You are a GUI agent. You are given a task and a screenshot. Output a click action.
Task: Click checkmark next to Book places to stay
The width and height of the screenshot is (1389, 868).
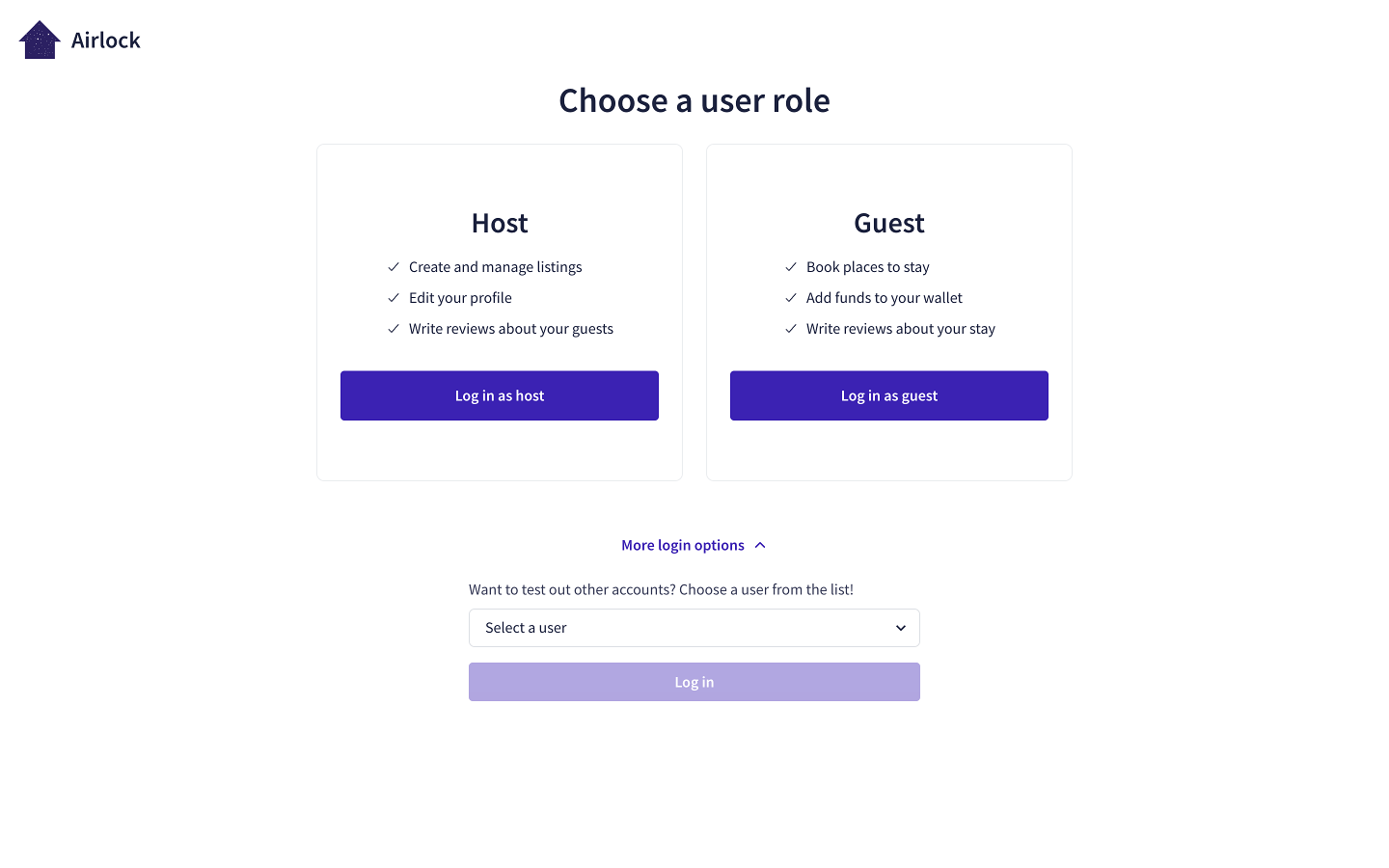tap(791, 267)
